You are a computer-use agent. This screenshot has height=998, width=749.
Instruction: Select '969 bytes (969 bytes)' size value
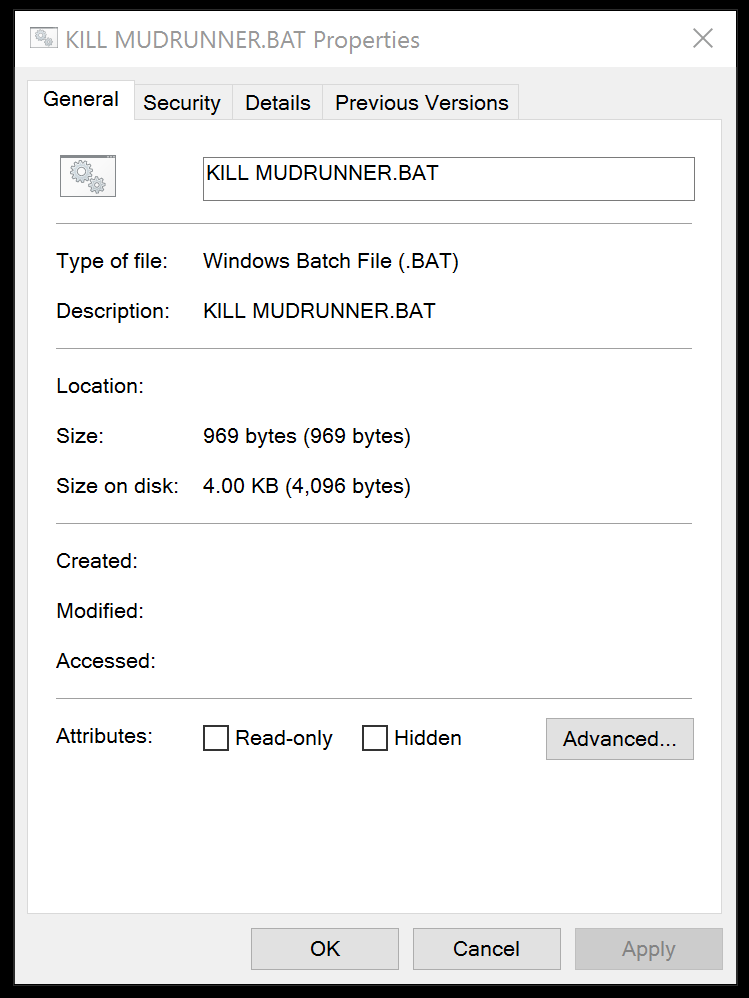click(307, 436)
